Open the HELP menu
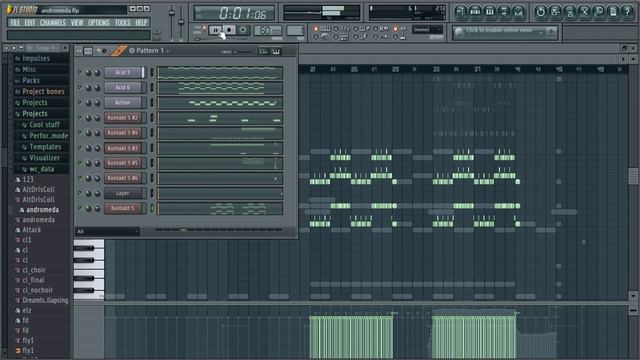This screenshot has width=640, height=360. pyautogui.click(x=141, y=23)
